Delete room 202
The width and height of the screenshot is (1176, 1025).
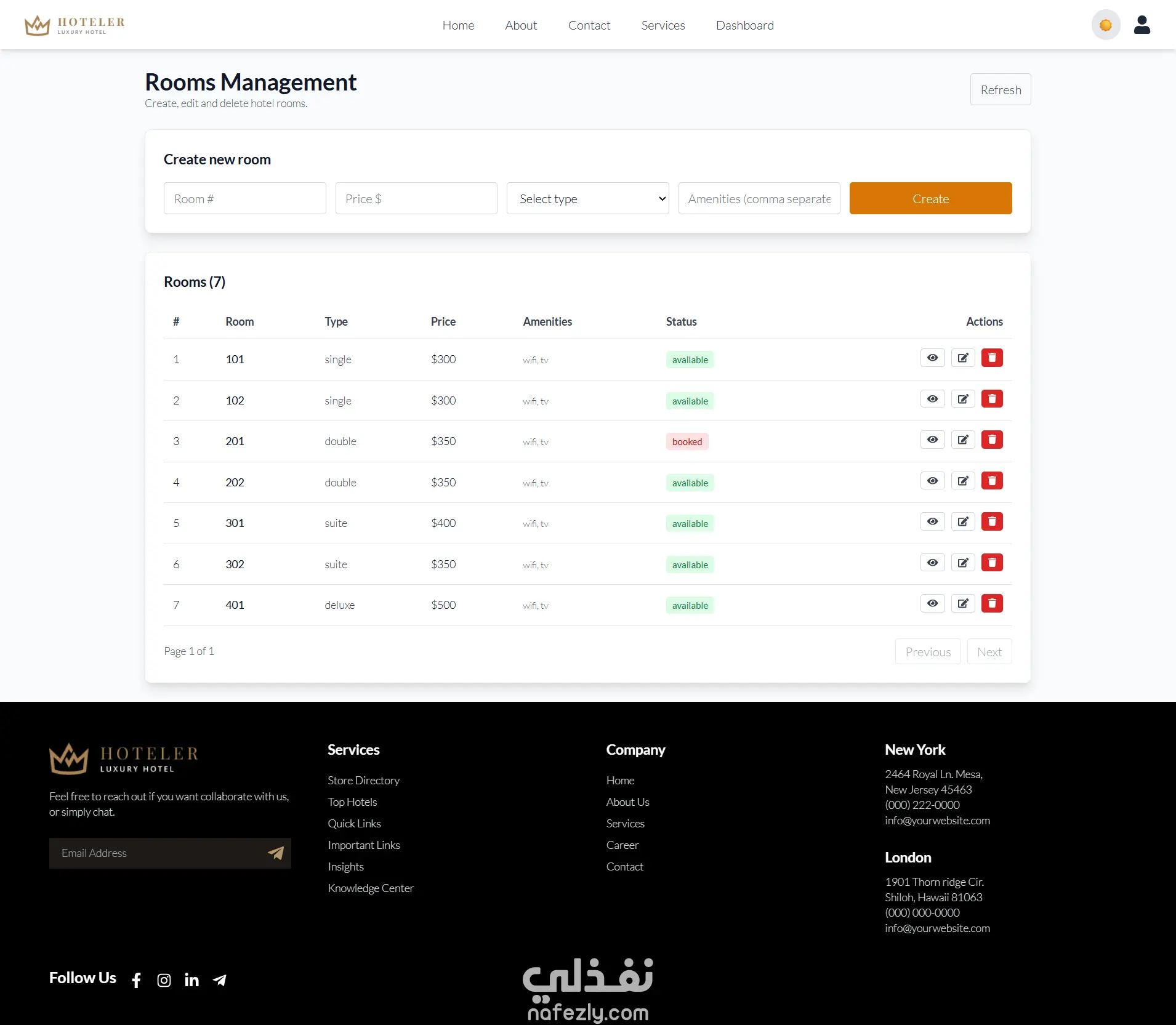[992, 481]
